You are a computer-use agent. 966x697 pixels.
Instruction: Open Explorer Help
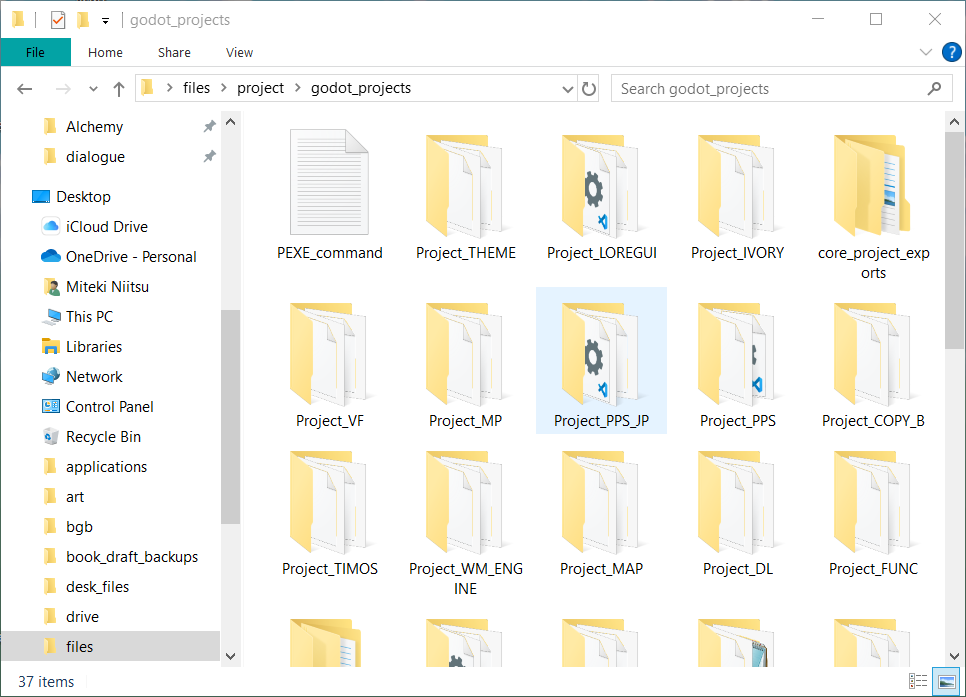click(x=951, y=52)
